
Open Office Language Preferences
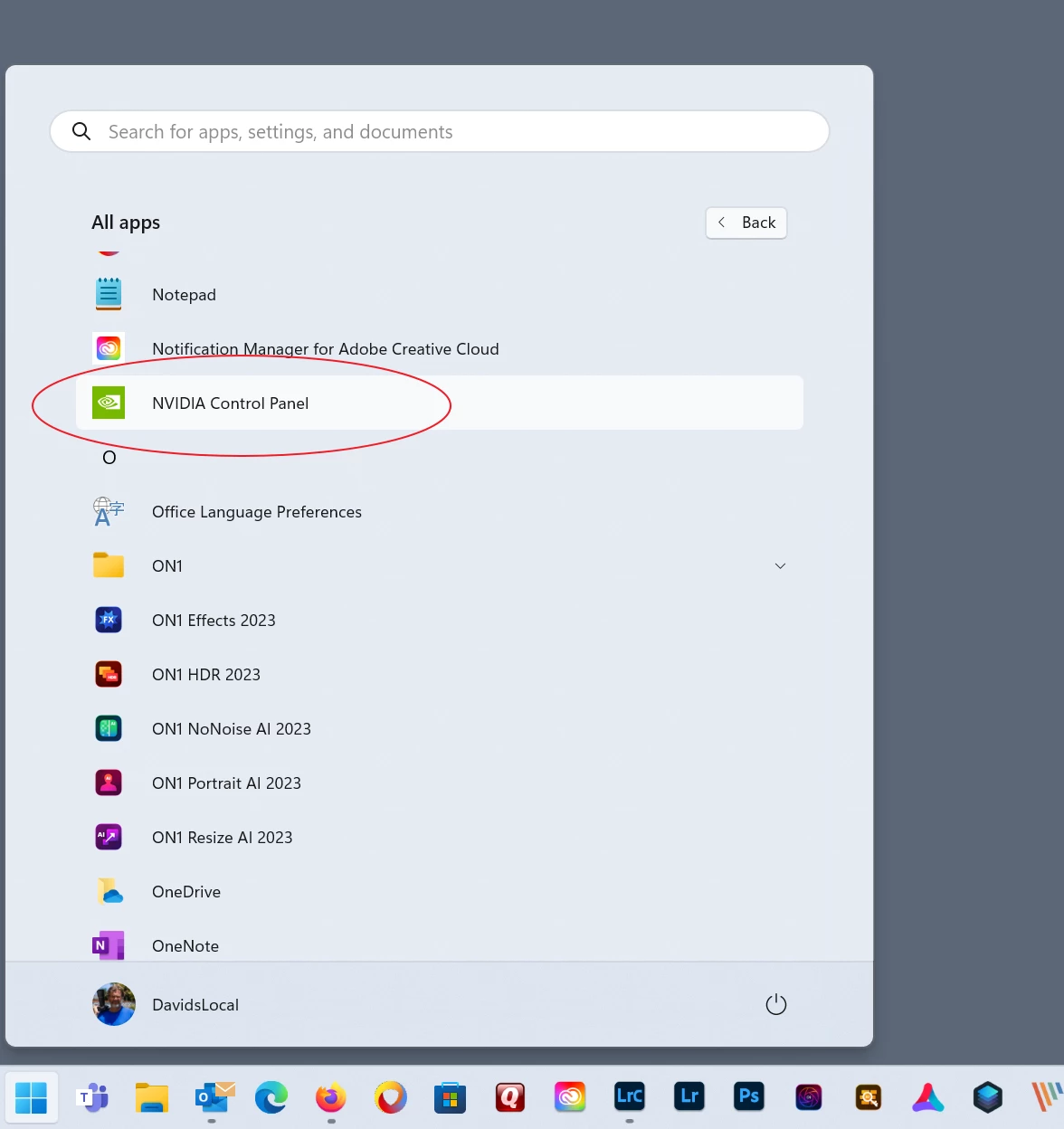440,512
